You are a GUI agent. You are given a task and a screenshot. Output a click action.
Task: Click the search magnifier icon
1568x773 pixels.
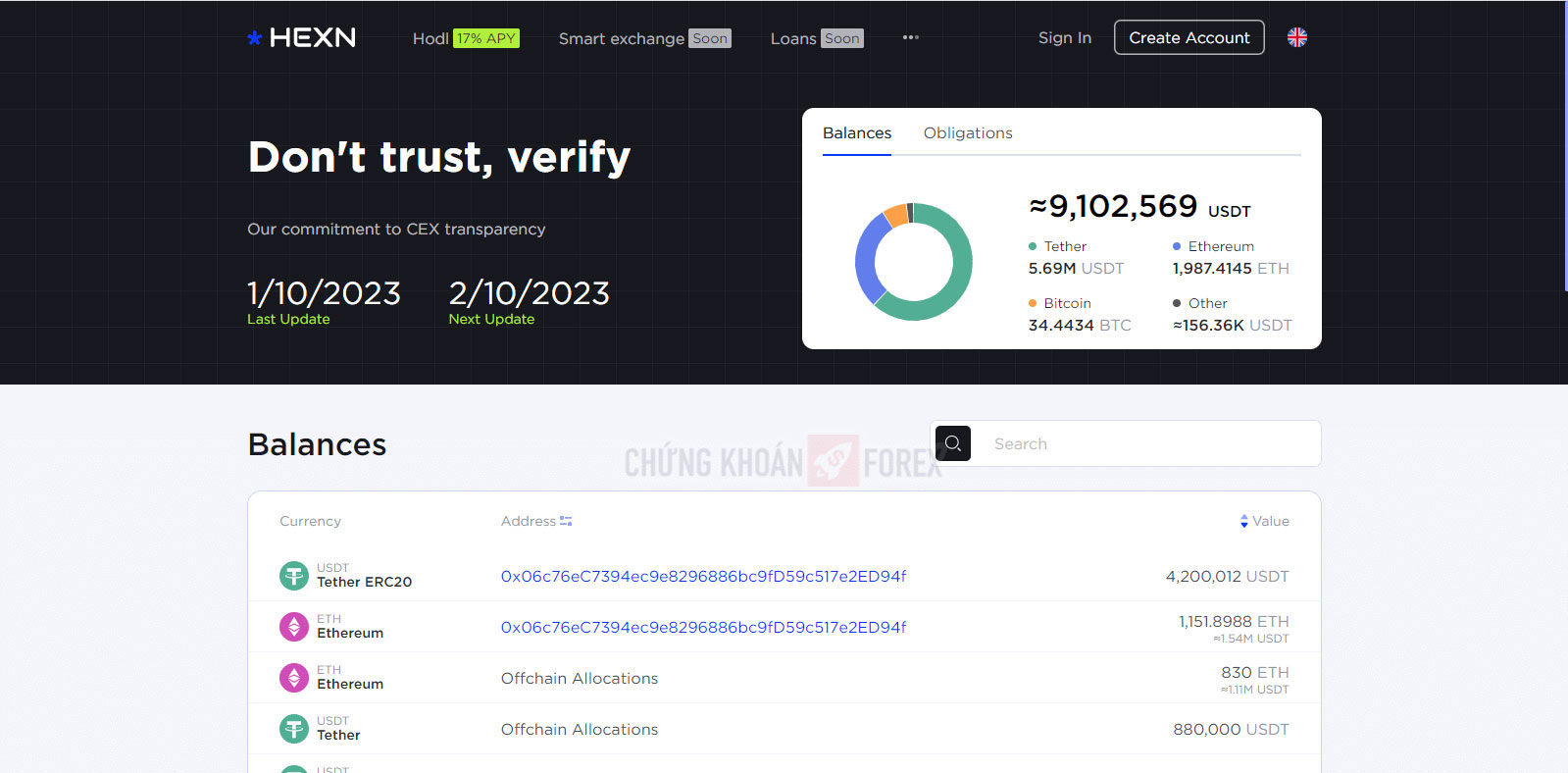pyautogui.click(x=953, y=443)
